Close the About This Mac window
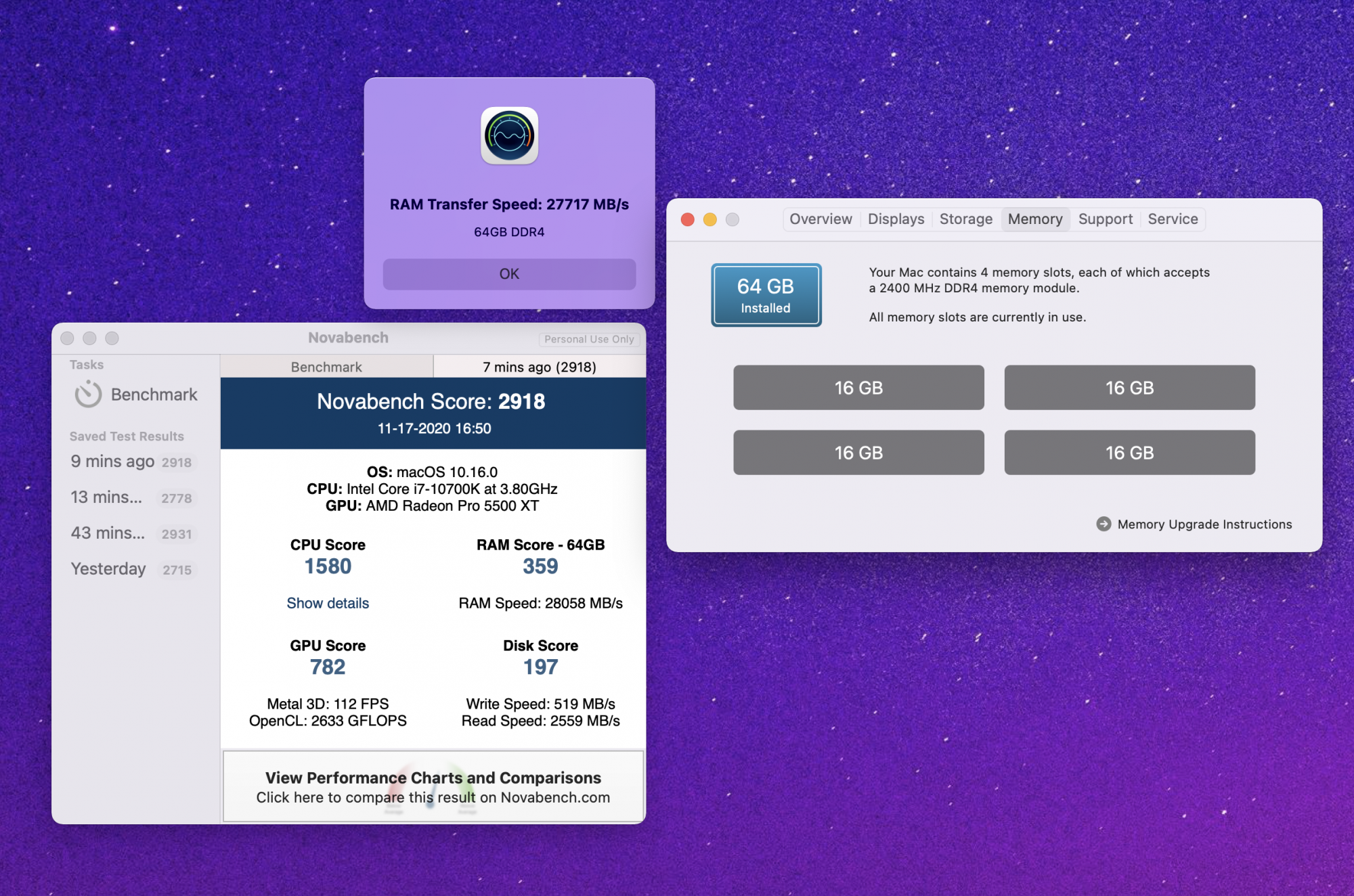 tap(687, 219)
